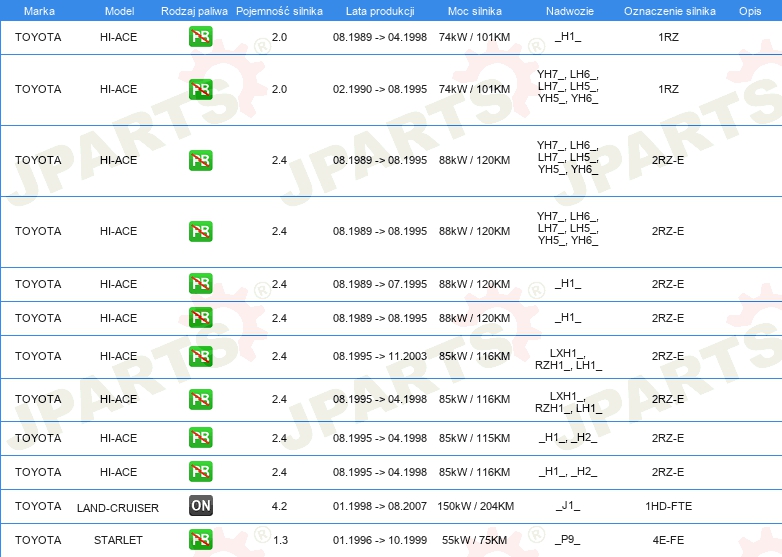This screenshot has width=782, height=557.
Task: Click the ON diesel icon for LAND-CRUISER
Action: click(x=200, y=506)
